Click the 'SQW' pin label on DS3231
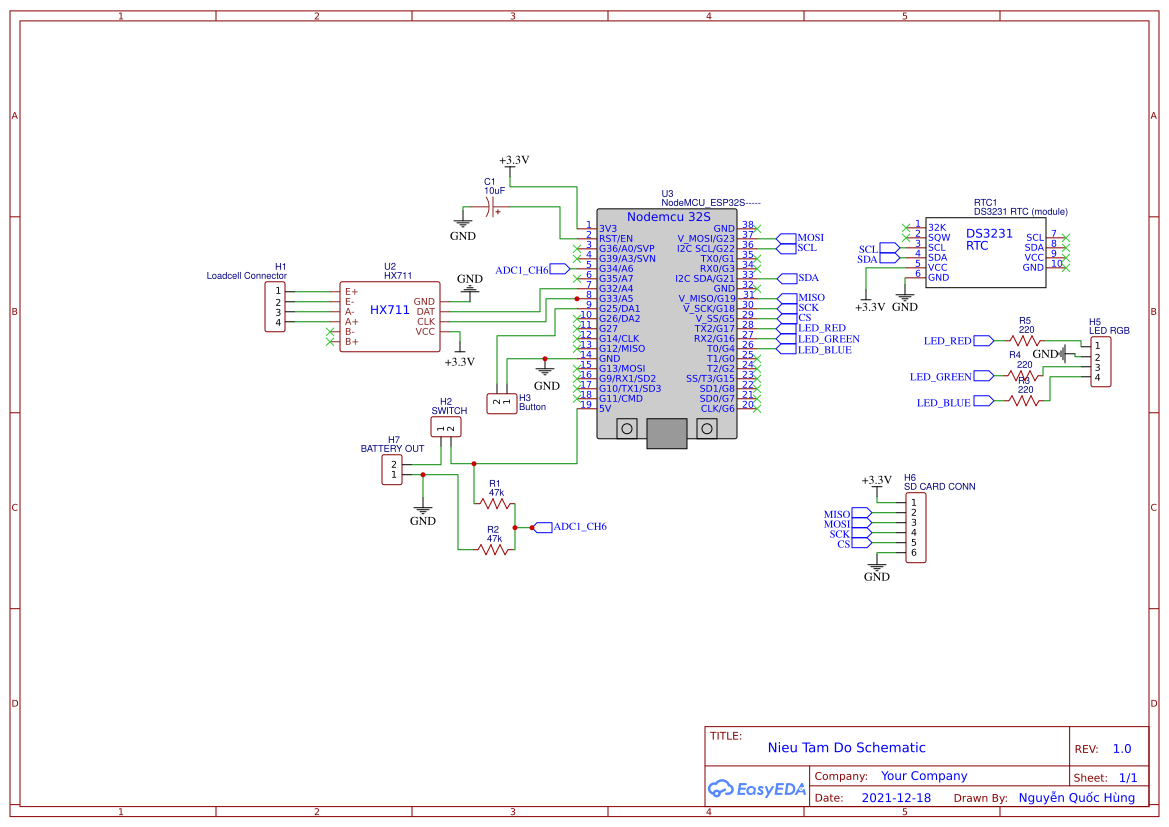This screenshot has height=827, width=1169. click(x=939, y=237)
